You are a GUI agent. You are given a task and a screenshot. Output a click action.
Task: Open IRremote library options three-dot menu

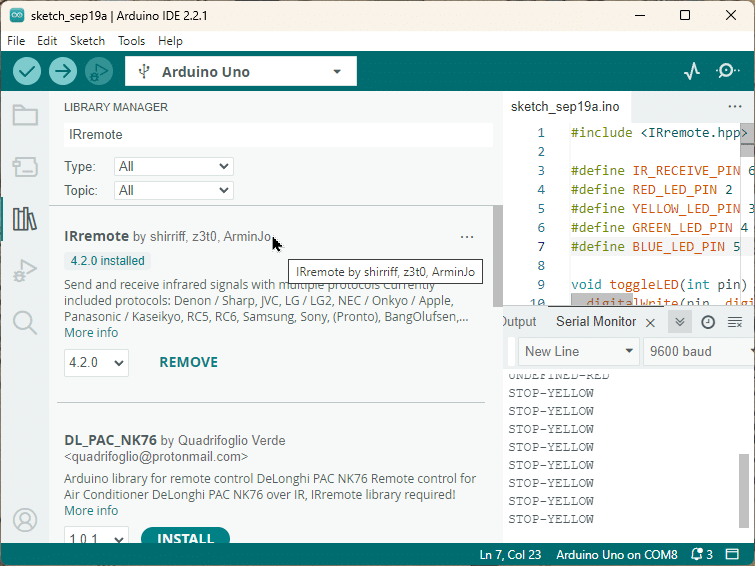[x=467, y=237]
